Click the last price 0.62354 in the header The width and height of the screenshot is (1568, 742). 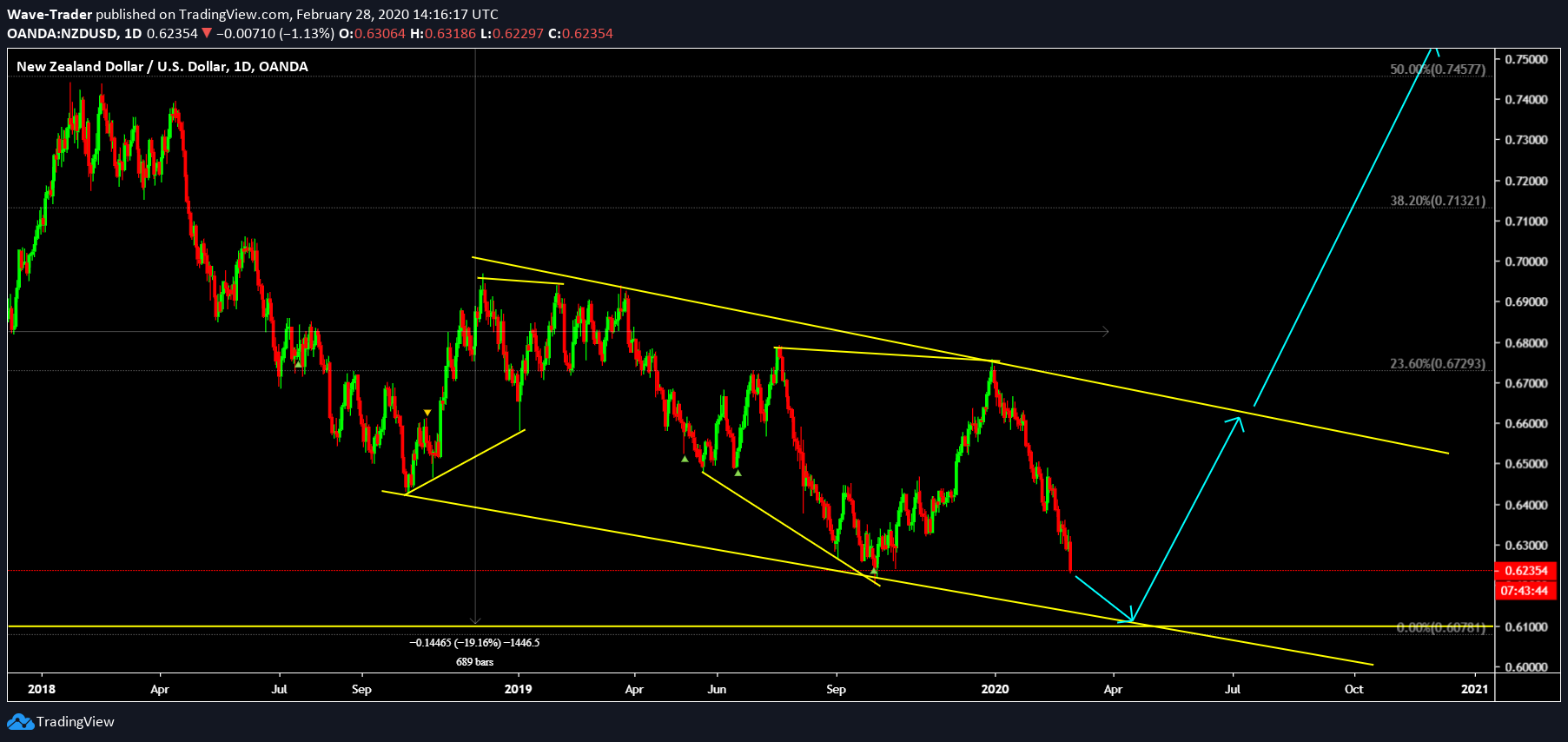point(172,33)
